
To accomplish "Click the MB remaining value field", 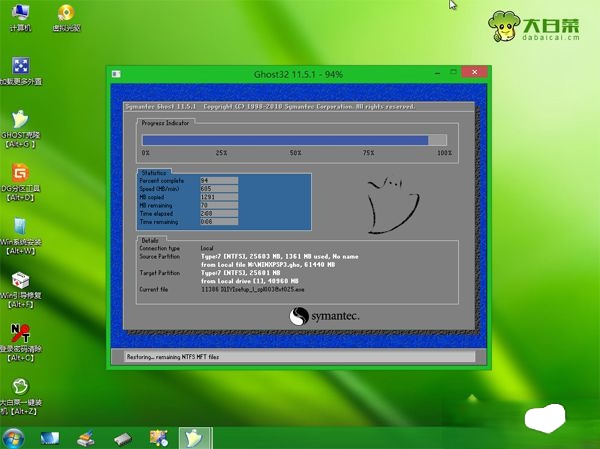I will tap(219, 205).
